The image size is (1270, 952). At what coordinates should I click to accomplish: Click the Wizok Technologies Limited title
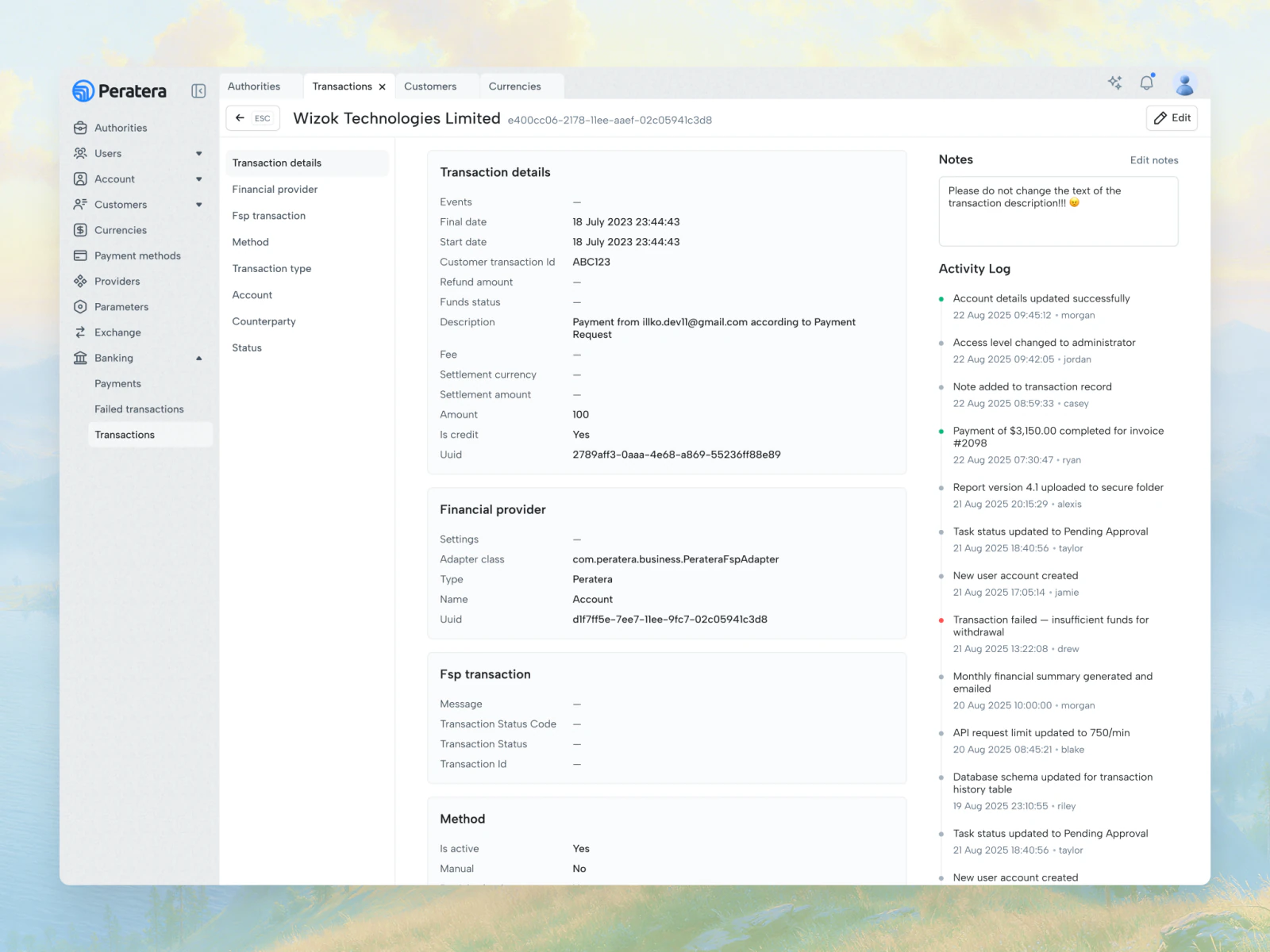pos(397,118)
